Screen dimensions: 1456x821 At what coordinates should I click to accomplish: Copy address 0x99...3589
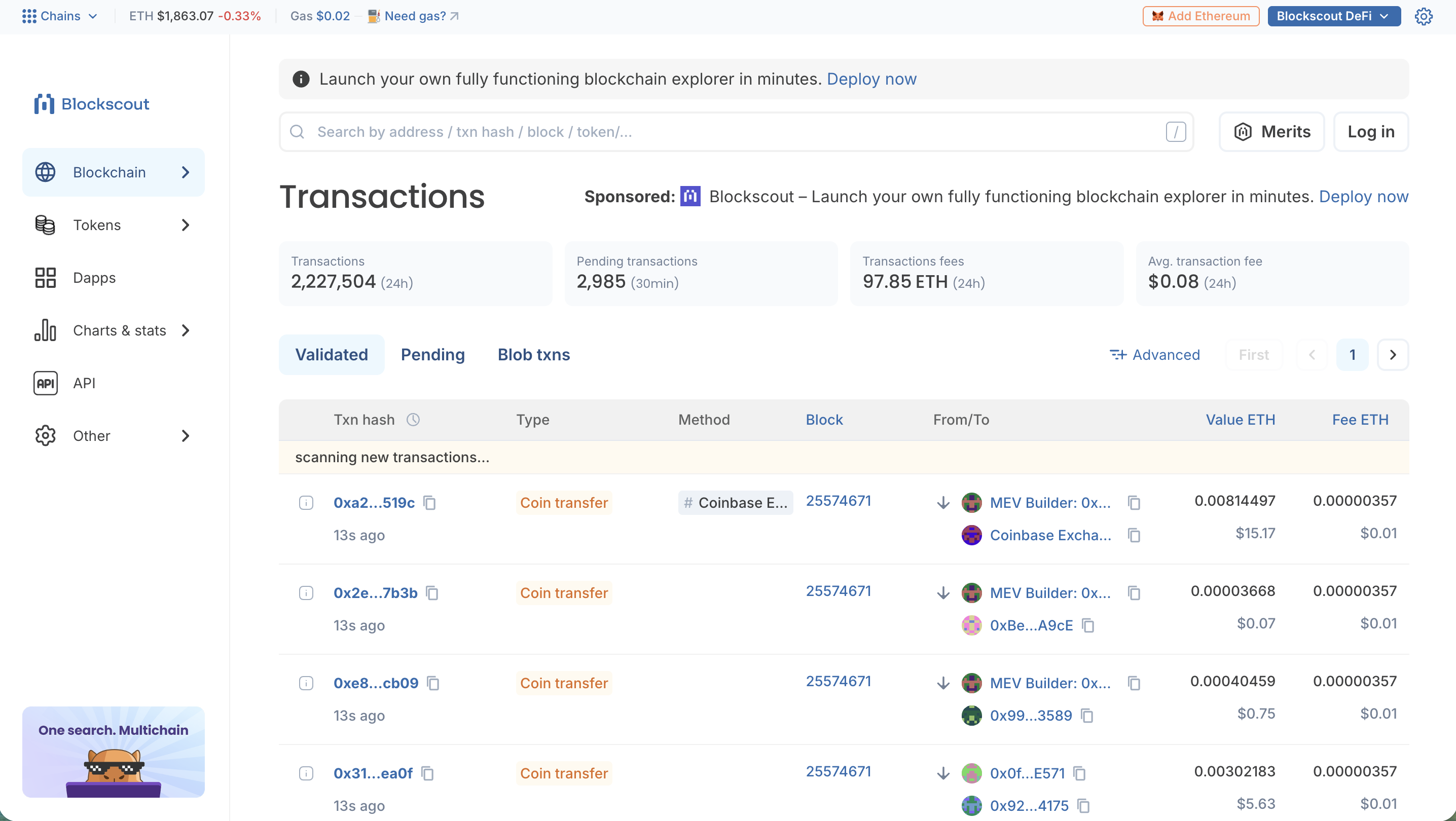(1087, 716)
